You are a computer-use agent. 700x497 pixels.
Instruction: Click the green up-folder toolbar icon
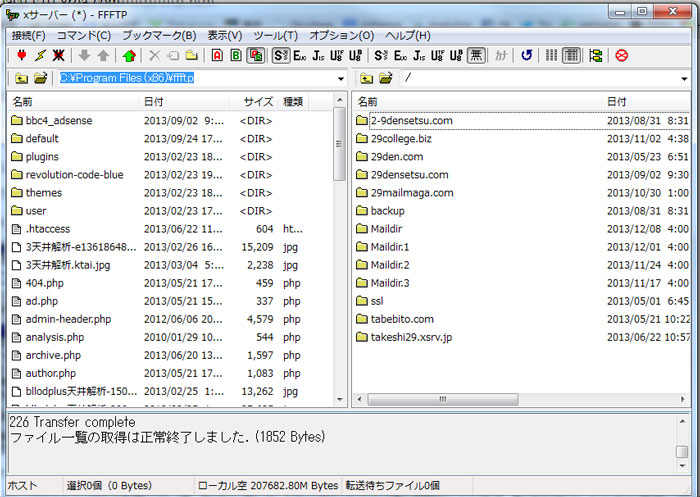point(129,56)
